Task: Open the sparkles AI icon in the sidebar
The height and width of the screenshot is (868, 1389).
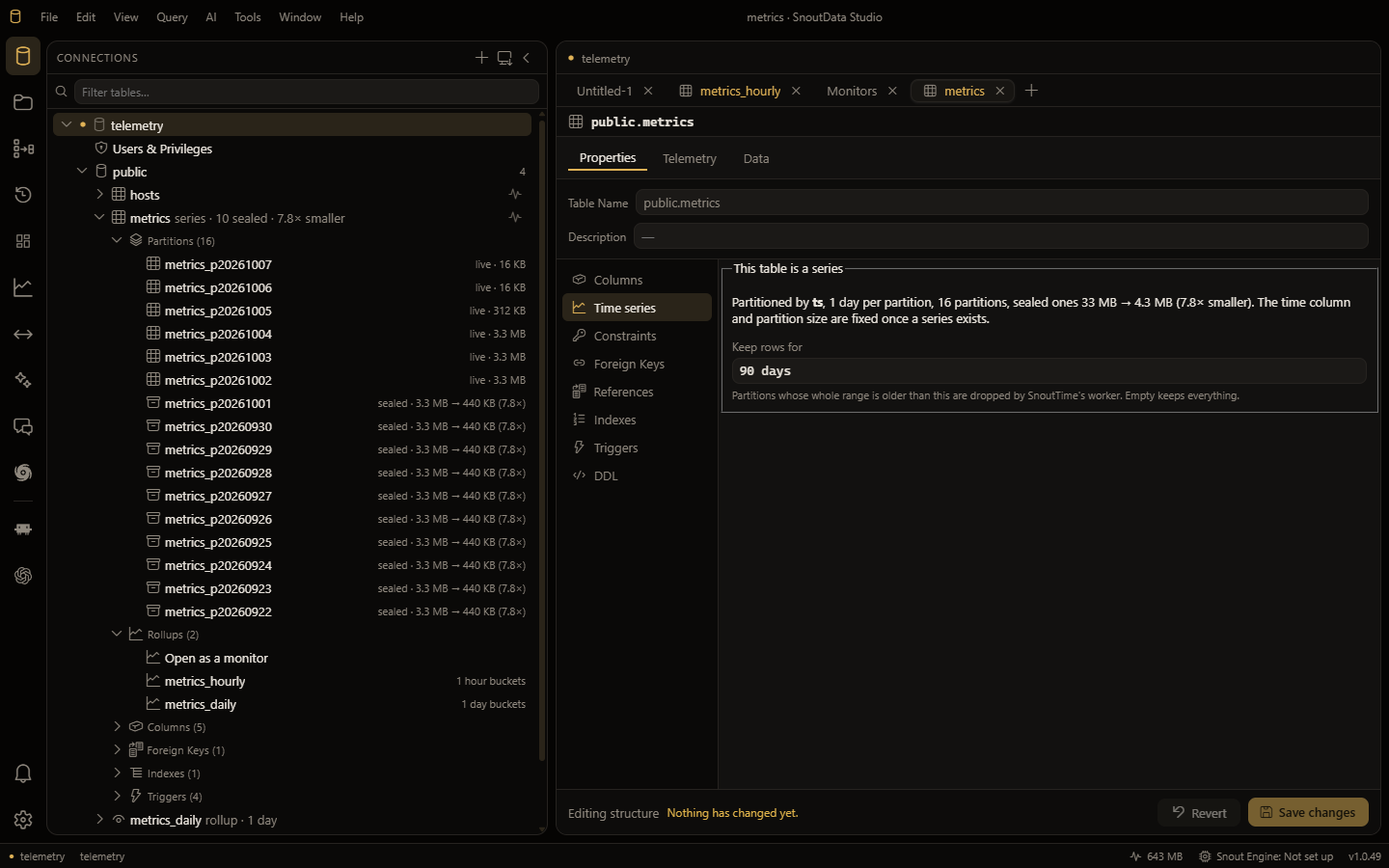Action: [x=23, y=380]
